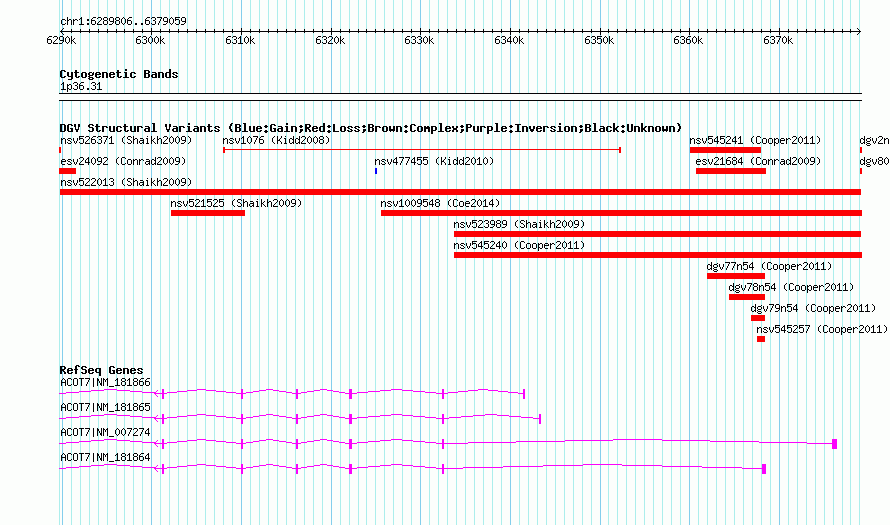
Task: Click the chr1:6289806..6379059 region label
Action: coord(123,21)
